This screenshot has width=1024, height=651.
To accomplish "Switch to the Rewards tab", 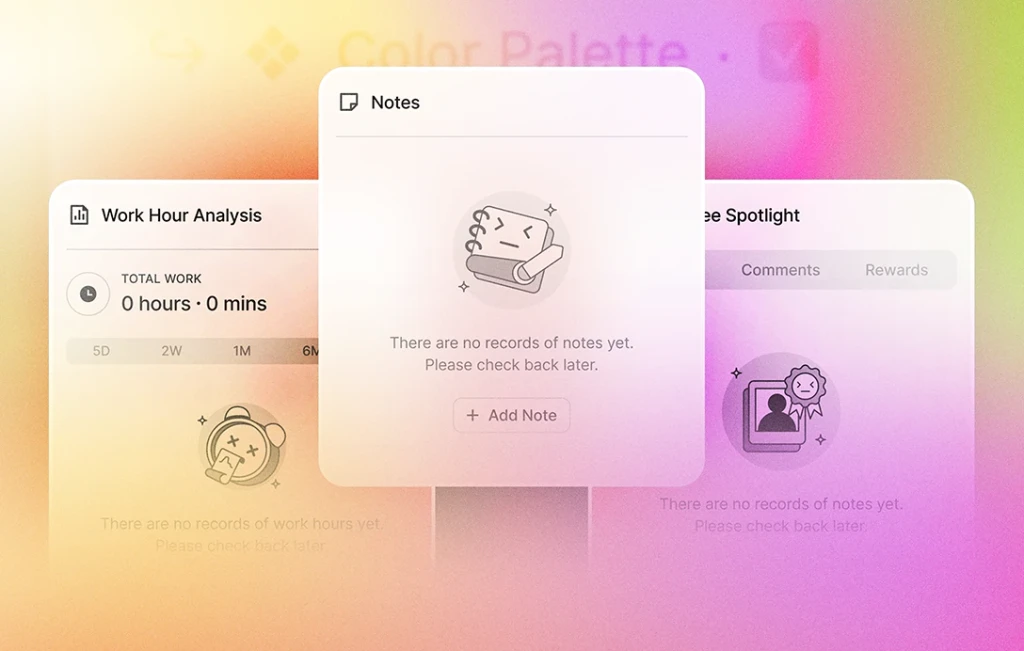I will pos(897,270).
